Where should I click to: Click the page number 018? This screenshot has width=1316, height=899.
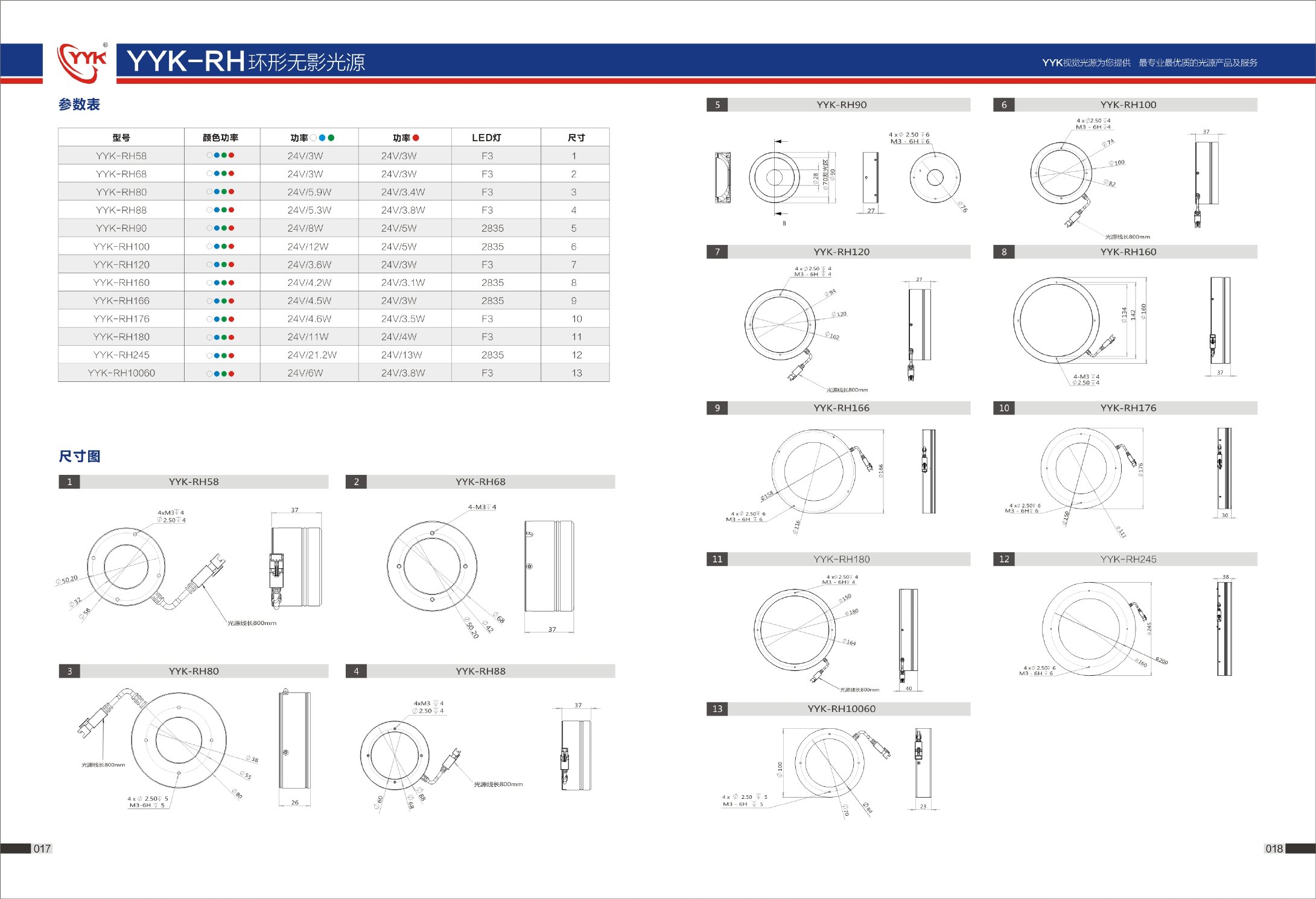pos(1274,848)
